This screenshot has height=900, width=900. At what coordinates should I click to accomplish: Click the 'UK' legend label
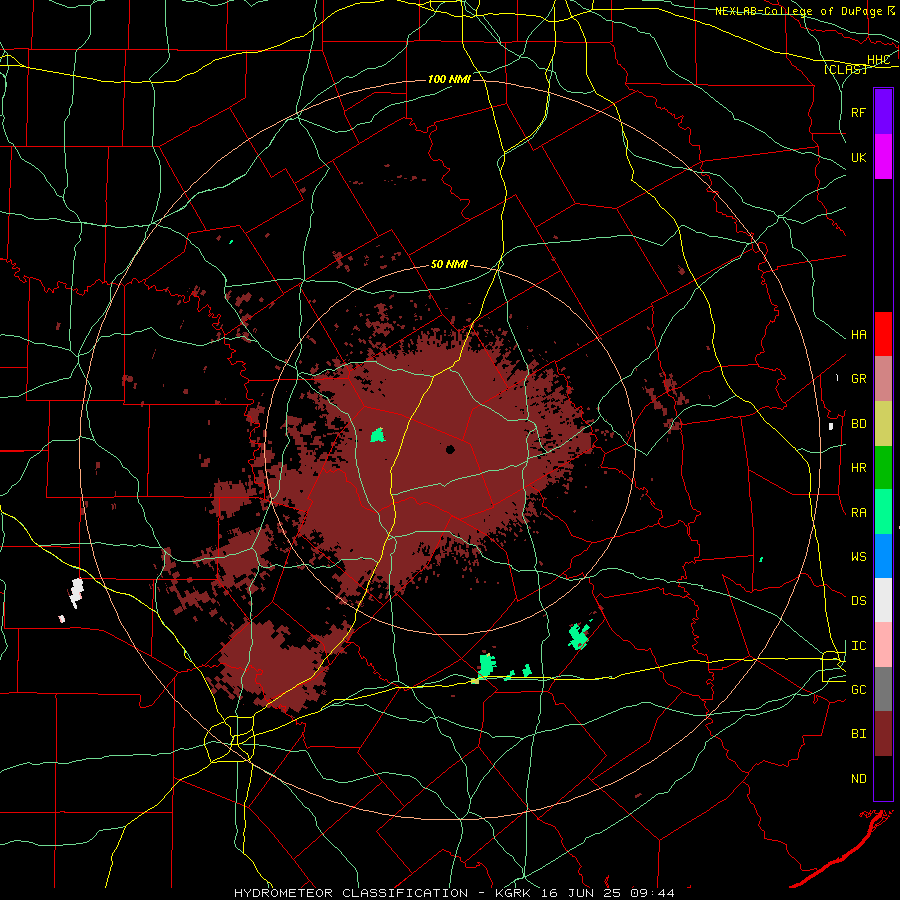point(858,157)
